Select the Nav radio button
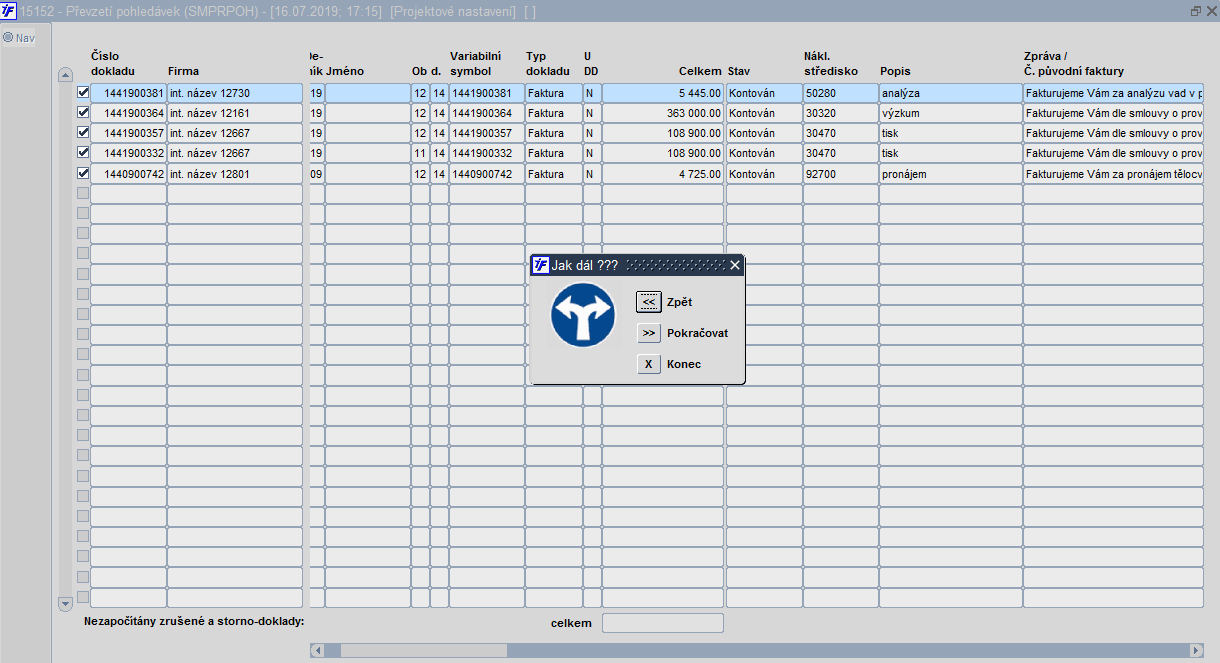Viewport: 1220px width, 663px height. [x=8, y=38]
